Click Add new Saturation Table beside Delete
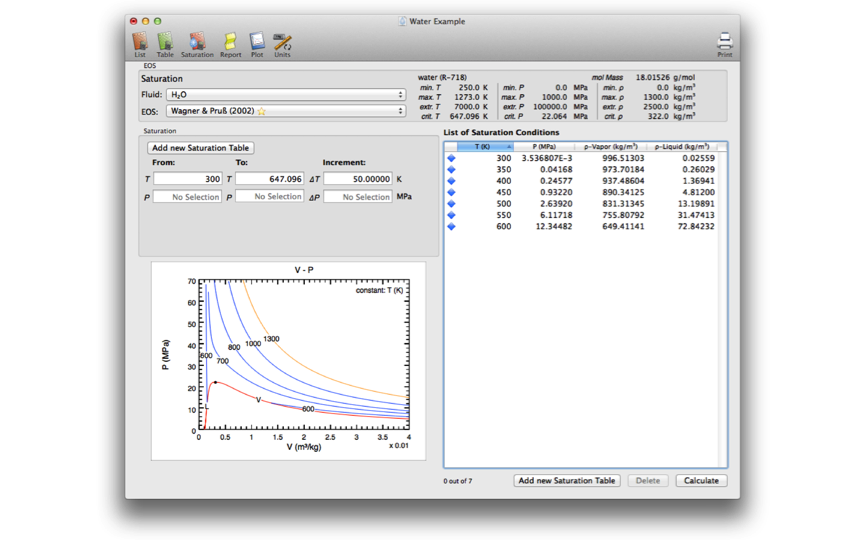The width and height of the screenshot is (864, 540). [x=567, y=480]
